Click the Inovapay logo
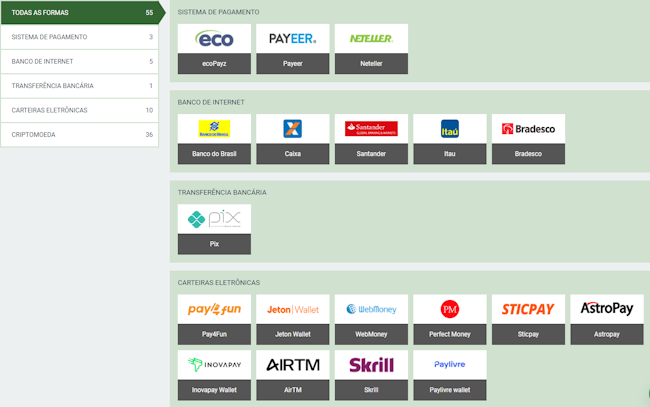The height and width of the screenshot is (407, 650). (214, 365)
